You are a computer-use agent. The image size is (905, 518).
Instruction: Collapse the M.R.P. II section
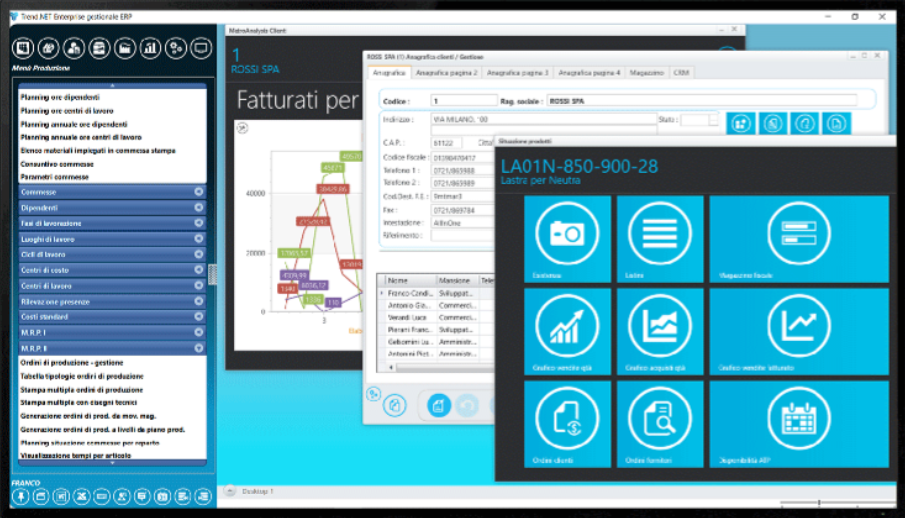click(x=198, y=348)
